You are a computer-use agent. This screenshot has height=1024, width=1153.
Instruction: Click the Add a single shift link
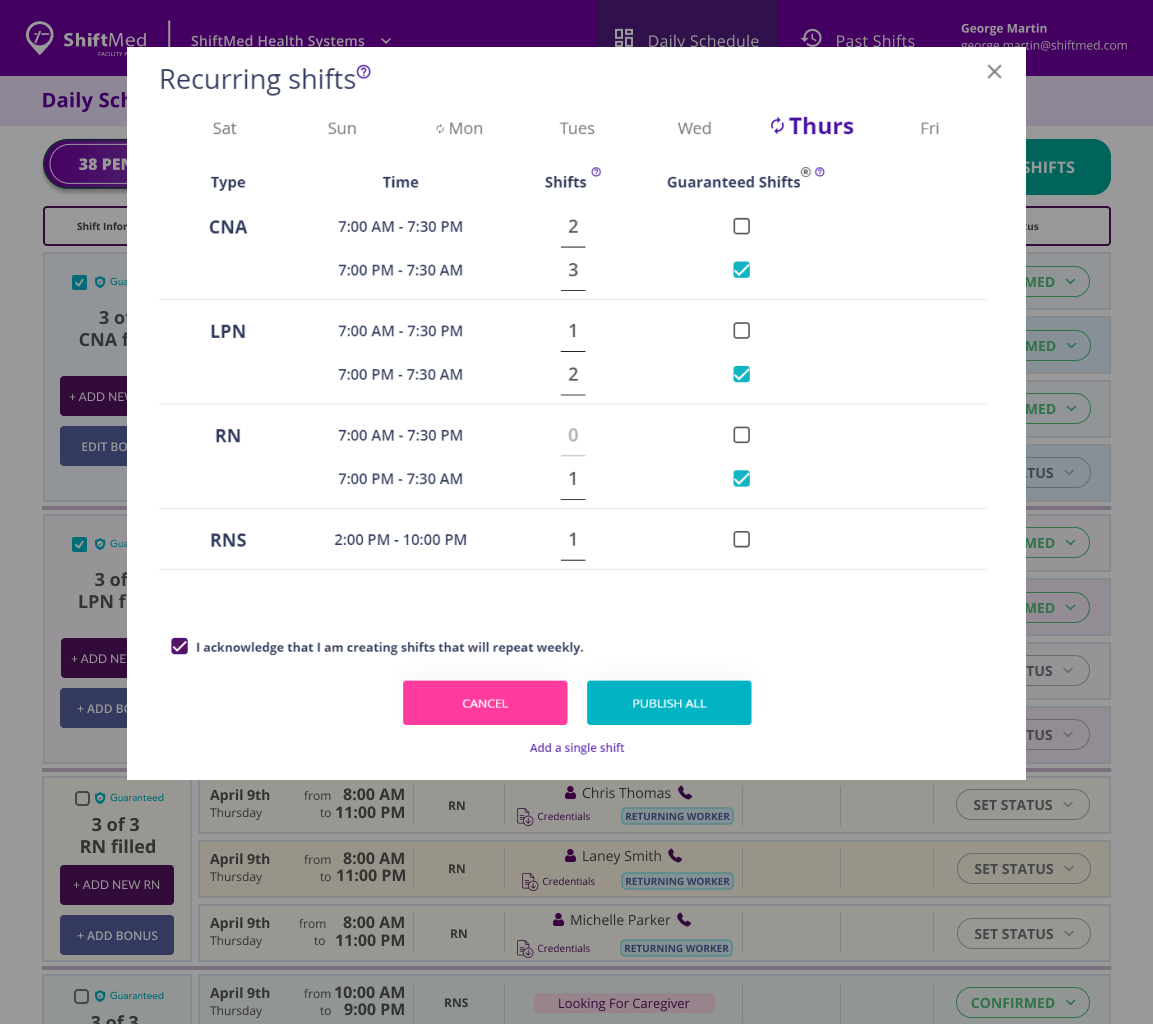click(x=577, y=748)
